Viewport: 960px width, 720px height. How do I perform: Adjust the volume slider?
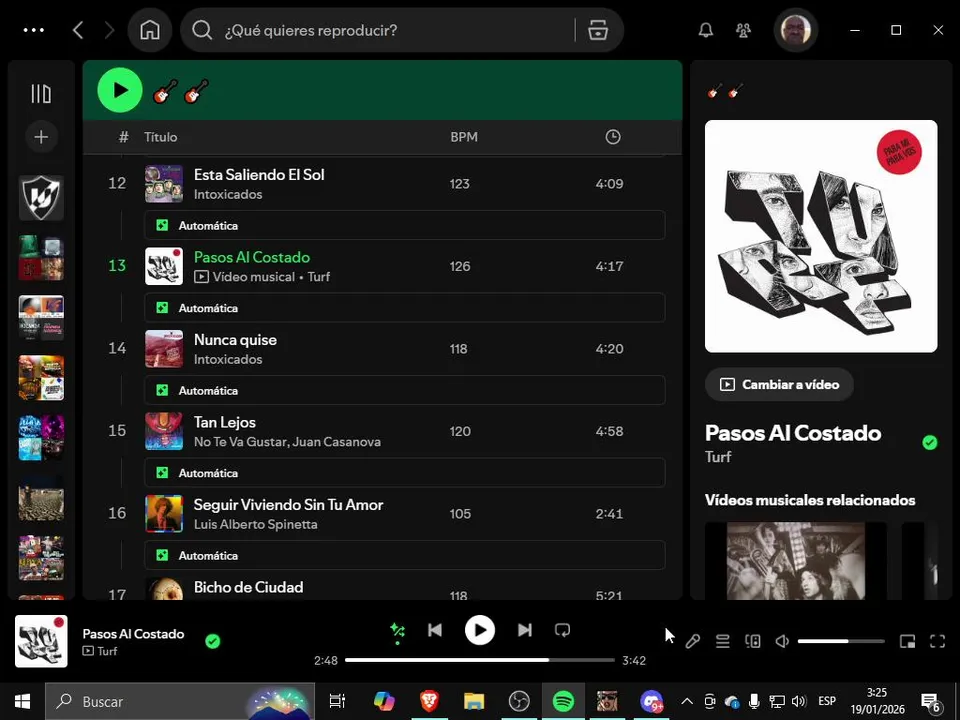[841, 641]
